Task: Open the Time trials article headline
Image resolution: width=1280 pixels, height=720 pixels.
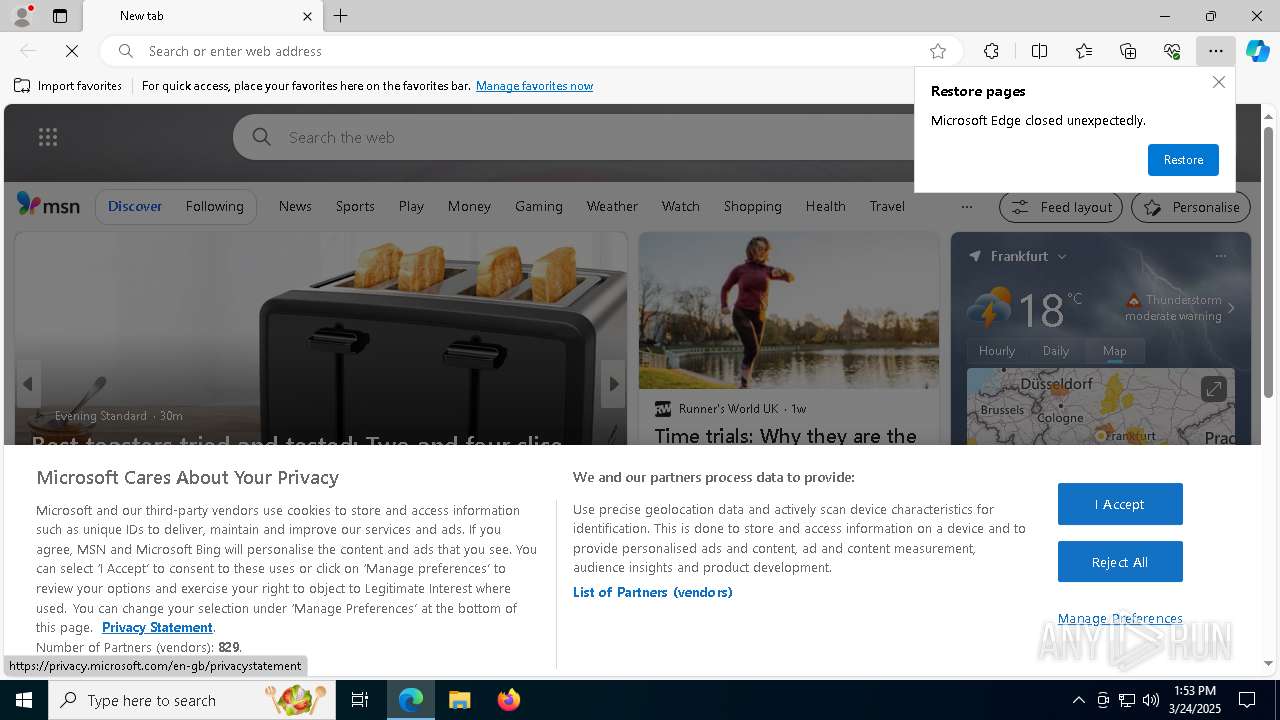Action: coord(785,436)
